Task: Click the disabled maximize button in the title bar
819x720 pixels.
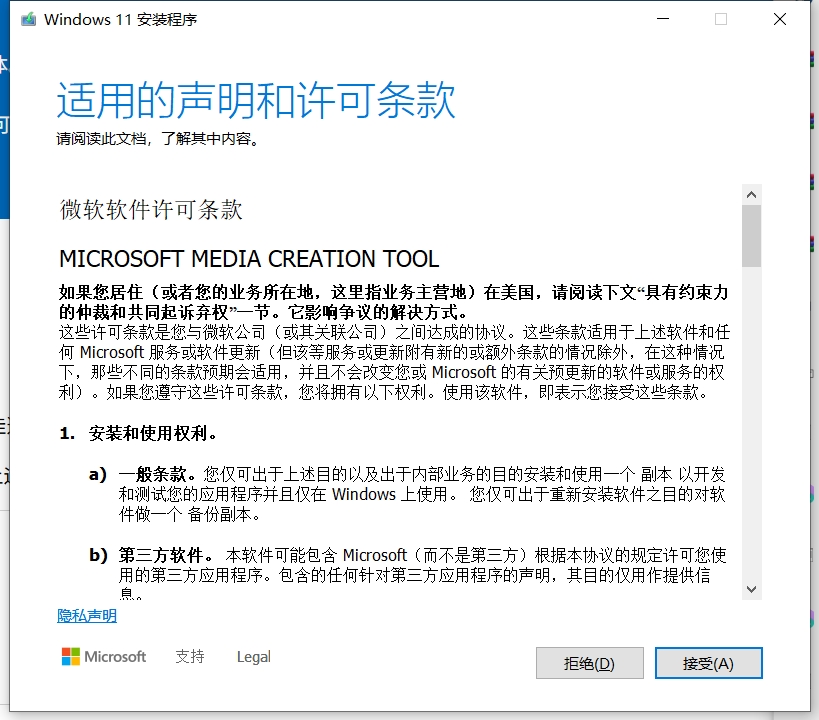Action: [x=721, y=19]
